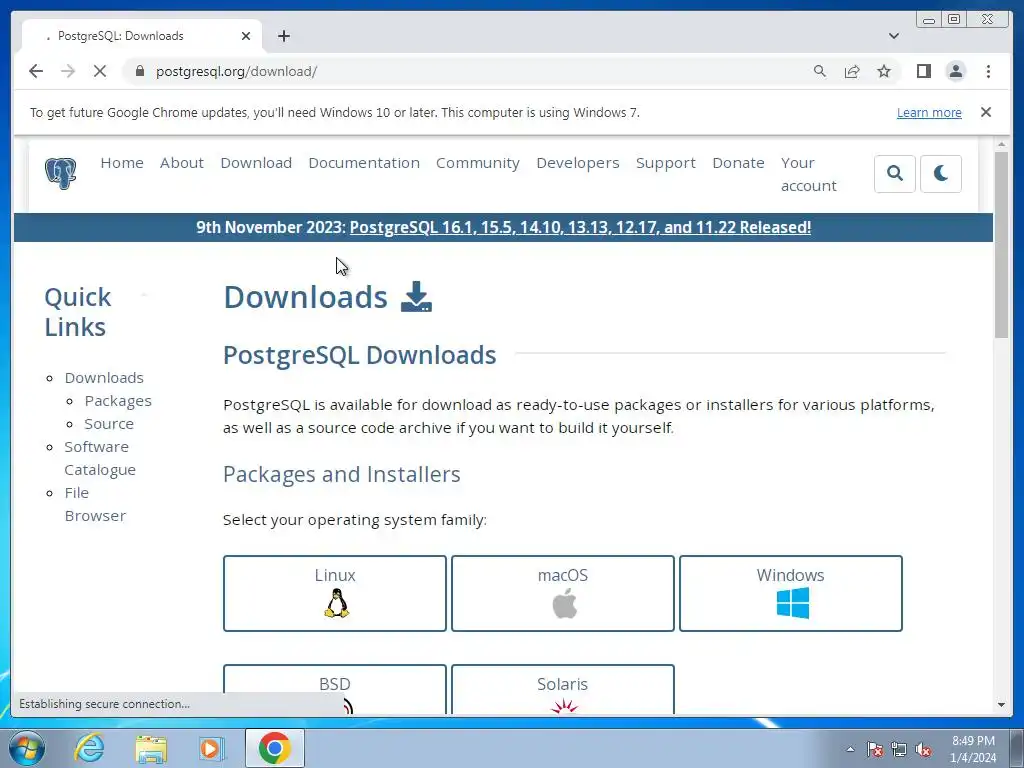This screenshot has width=1024, height=768.
Task: Open network status tray icon
Action: pyautogui.click(x=899, y=749)
